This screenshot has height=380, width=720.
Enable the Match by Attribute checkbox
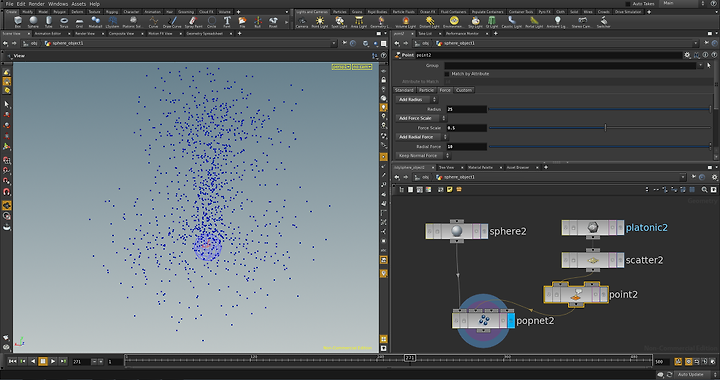point(447,74)
